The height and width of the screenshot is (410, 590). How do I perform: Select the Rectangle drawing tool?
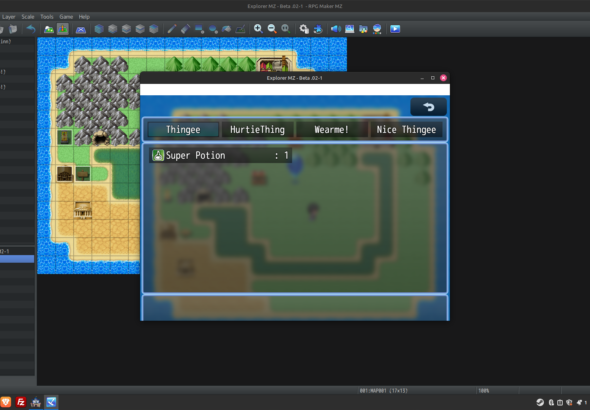(x=199, y=29)
